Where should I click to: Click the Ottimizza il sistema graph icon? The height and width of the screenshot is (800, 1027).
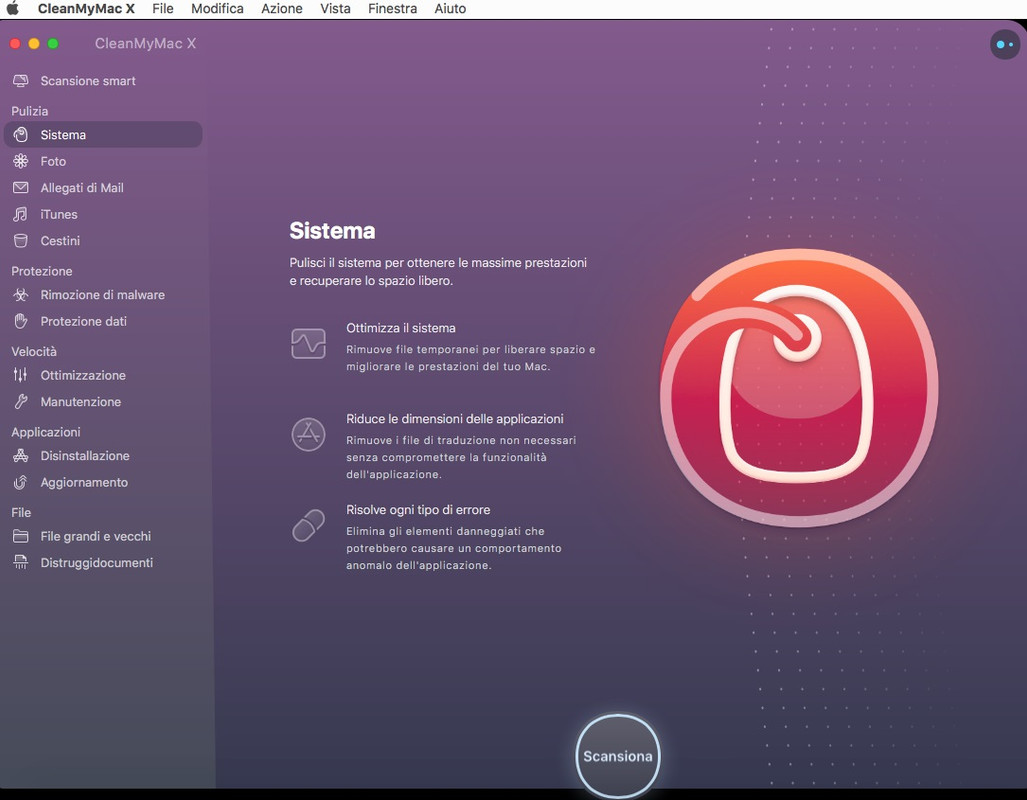pos(308,343)
